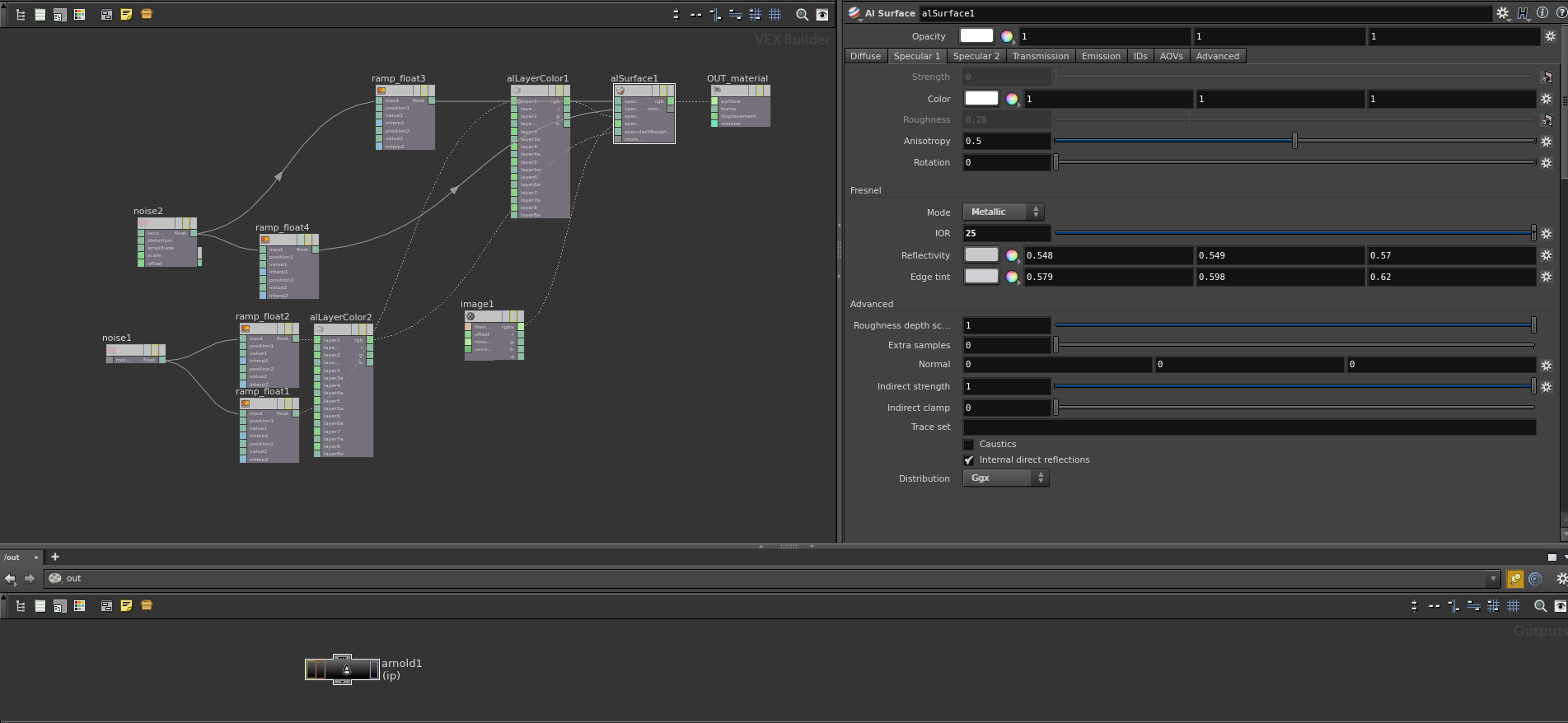
Task: Click the Reflectivity color swatch
Action: coord(981,254)
